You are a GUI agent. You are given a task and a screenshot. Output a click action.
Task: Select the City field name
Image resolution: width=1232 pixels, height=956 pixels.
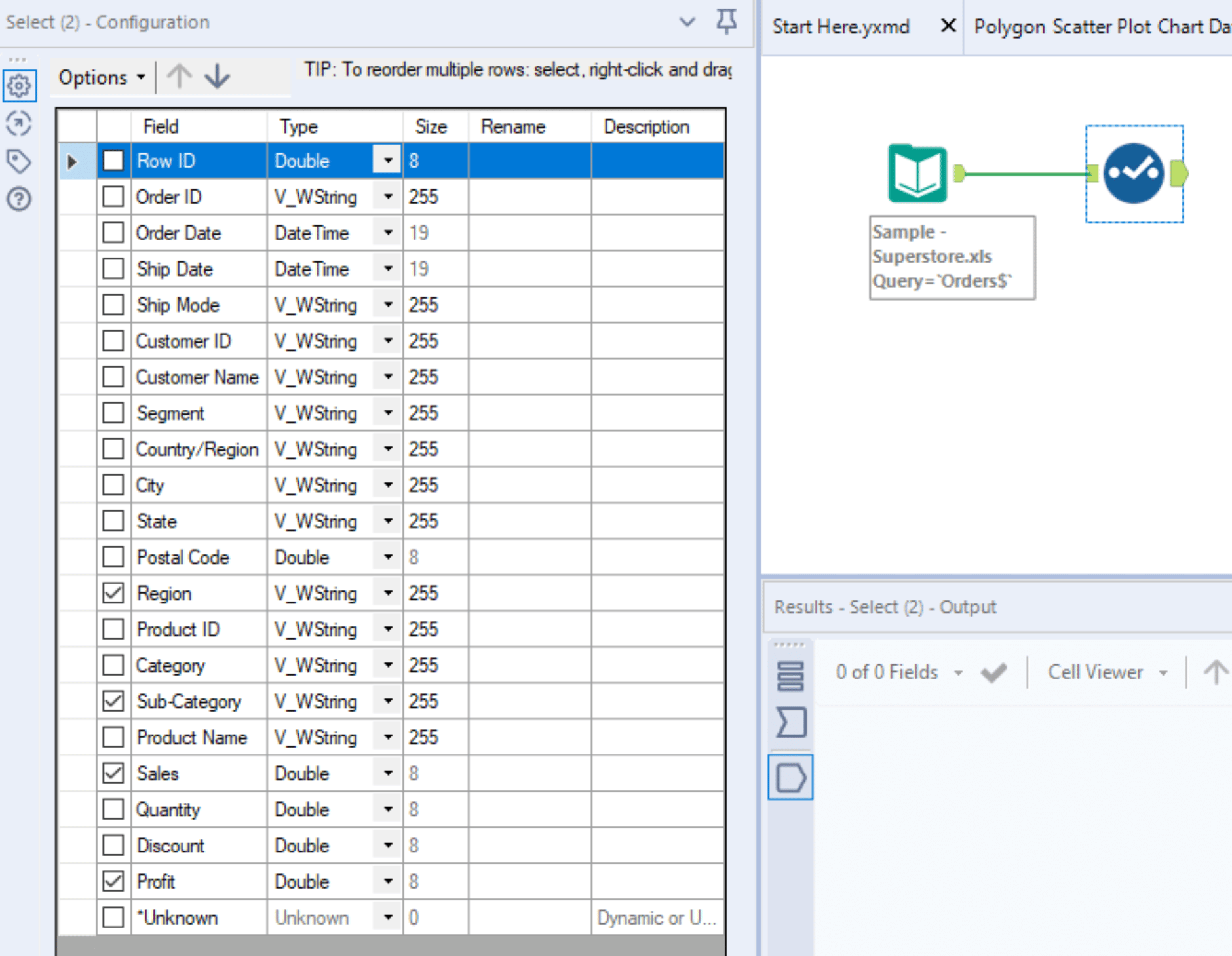(149, 486)
